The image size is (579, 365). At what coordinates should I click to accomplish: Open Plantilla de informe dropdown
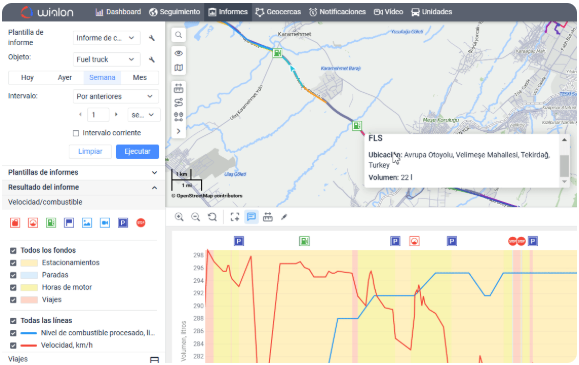[x=106, y=38]
